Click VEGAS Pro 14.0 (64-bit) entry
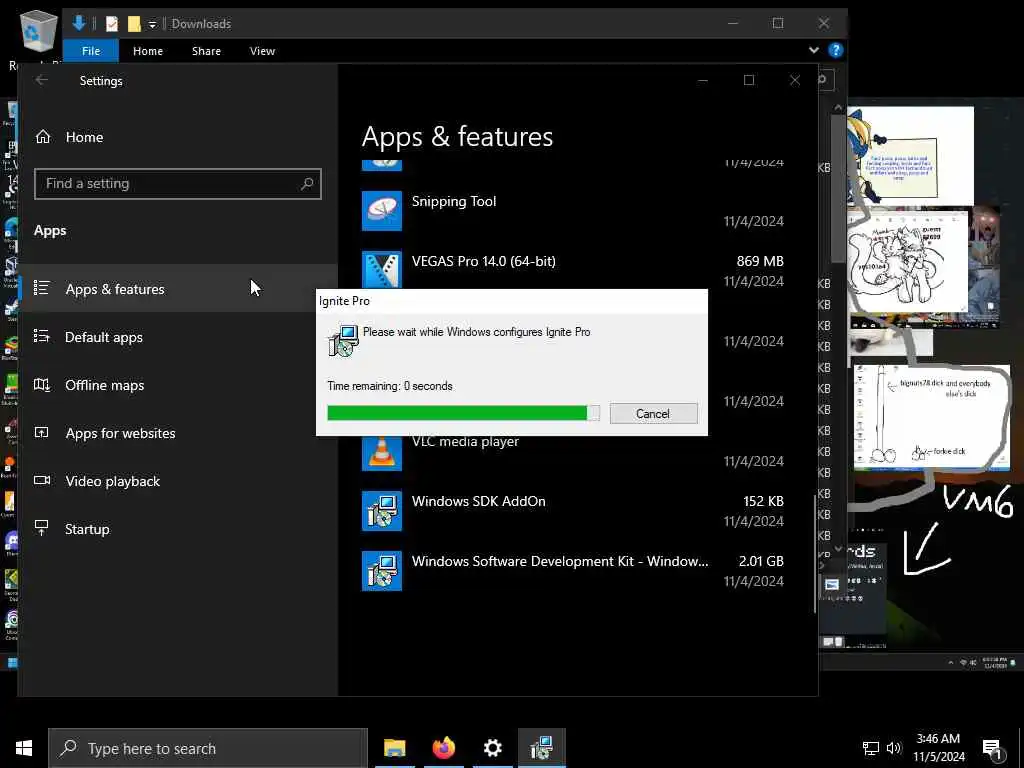 pyautogui.click(x=483, y=261)
